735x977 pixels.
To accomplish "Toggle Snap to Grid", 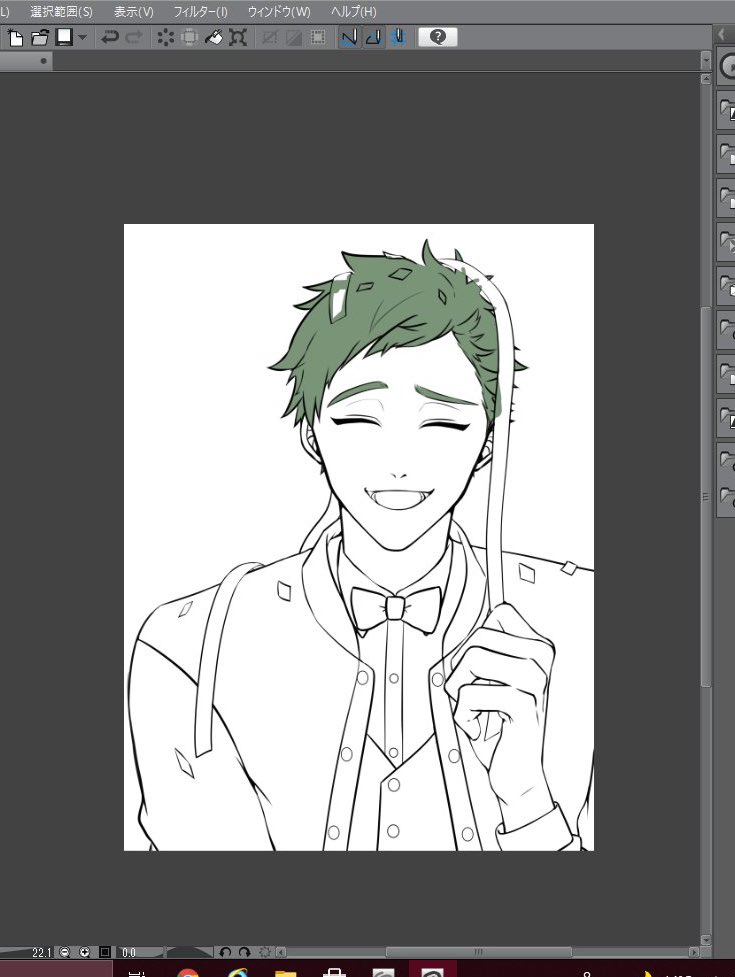I will (x=399, y=37).
